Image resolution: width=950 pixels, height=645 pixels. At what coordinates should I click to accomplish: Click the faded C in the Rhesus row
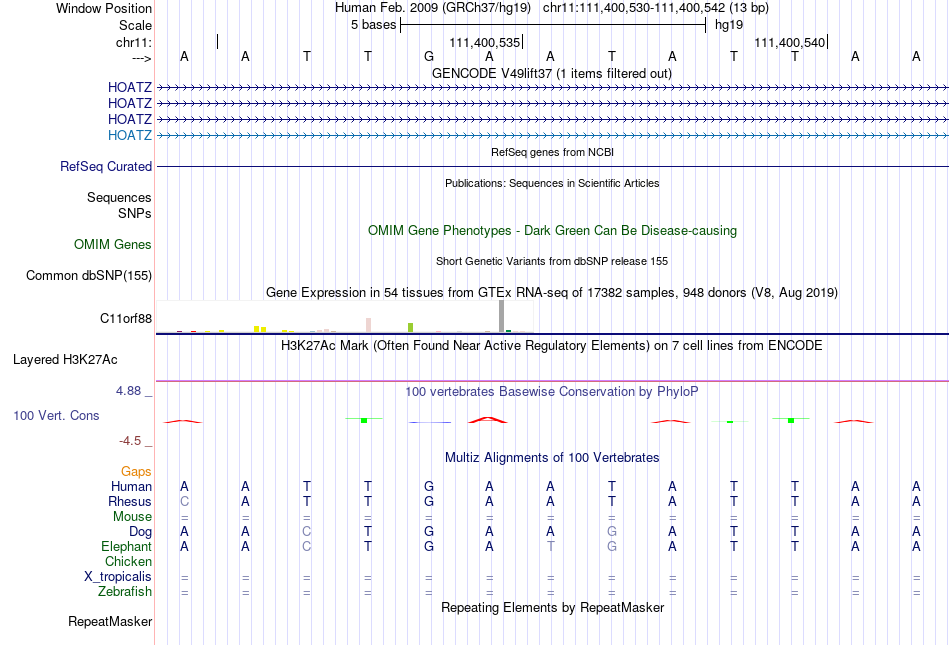[x=184, y=501]
